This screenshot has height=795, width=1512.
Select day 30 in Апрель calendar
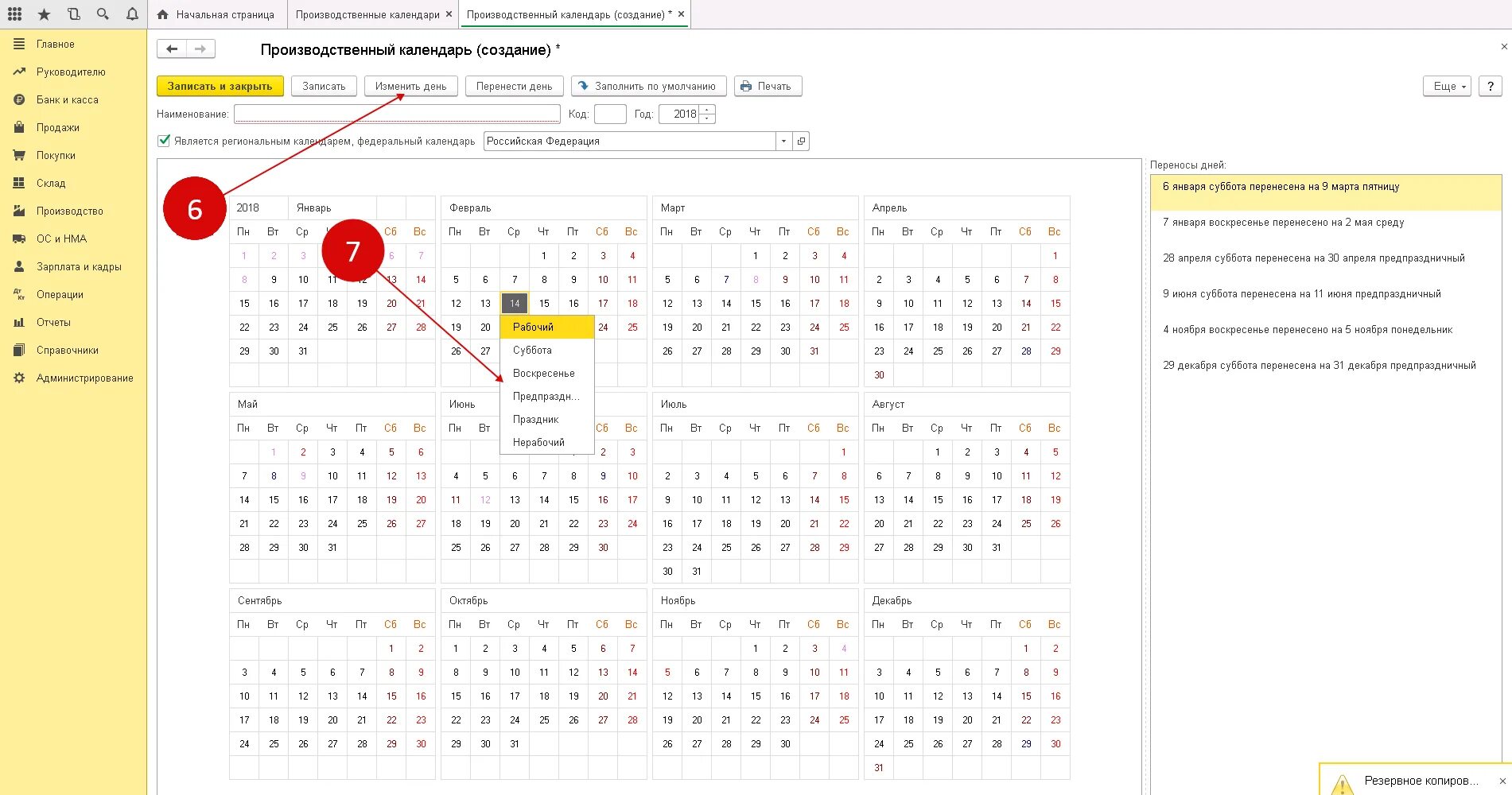(x=879, y=375)
